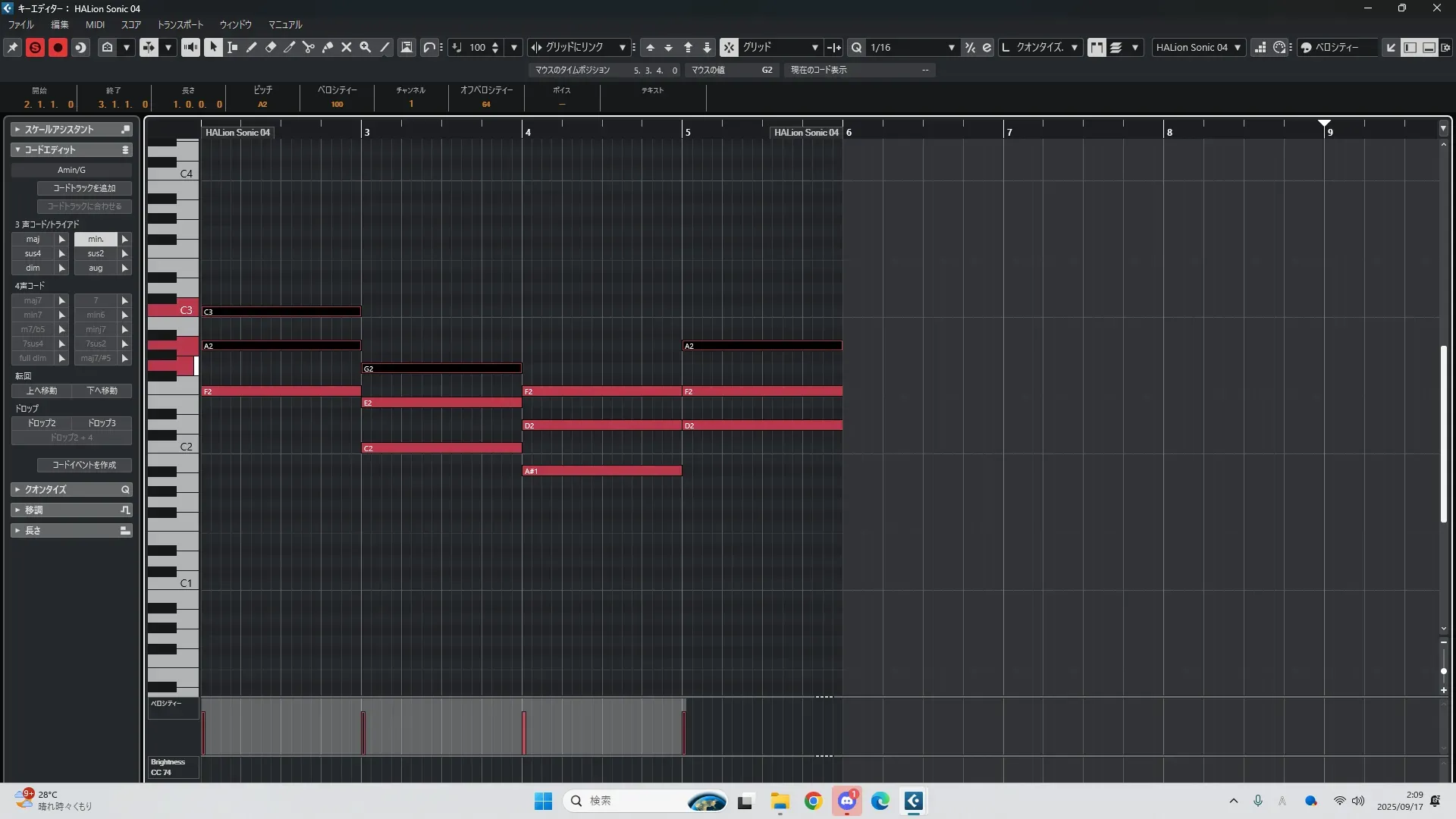Click the ドロップ2 button
The height and width of the screenshot is (819, 1456).
click(x=42, y=423)
